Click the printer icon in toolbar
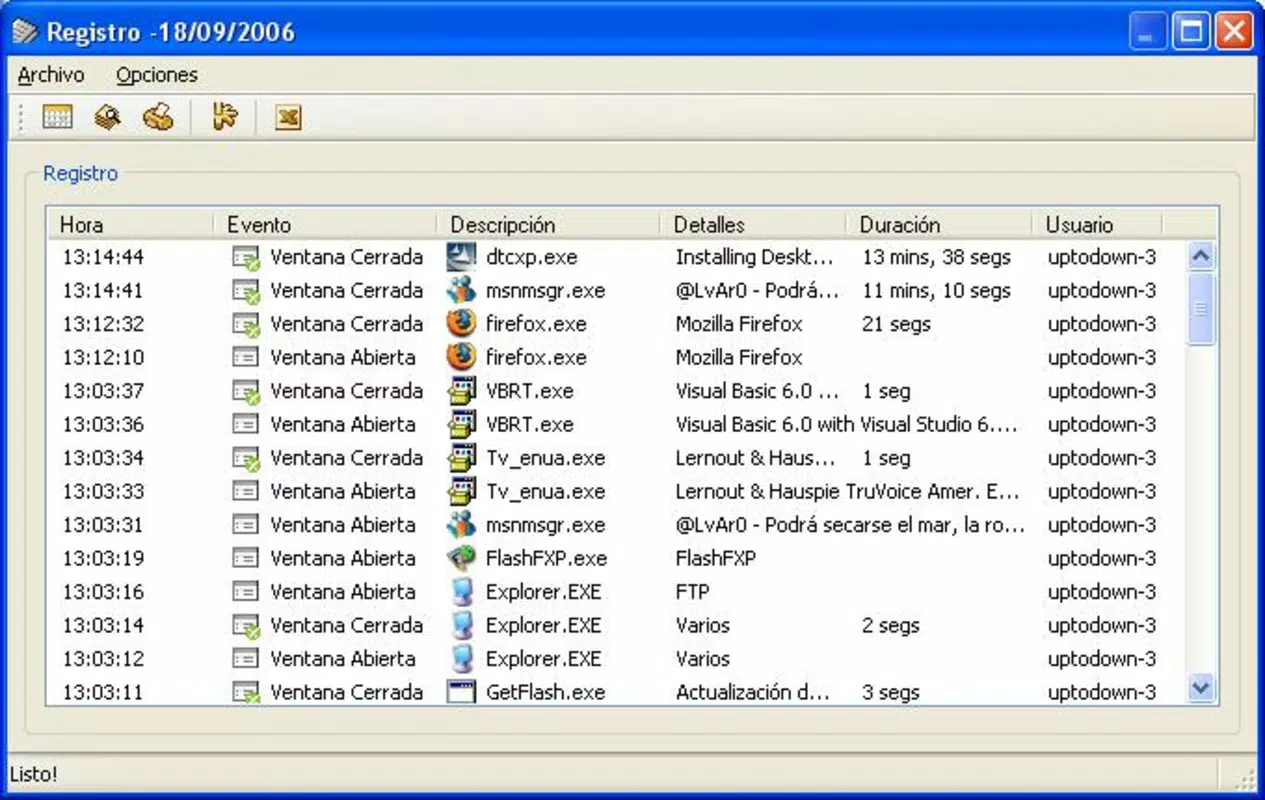This screenshot has width=1265, height=800. click(x=158, y=118)
